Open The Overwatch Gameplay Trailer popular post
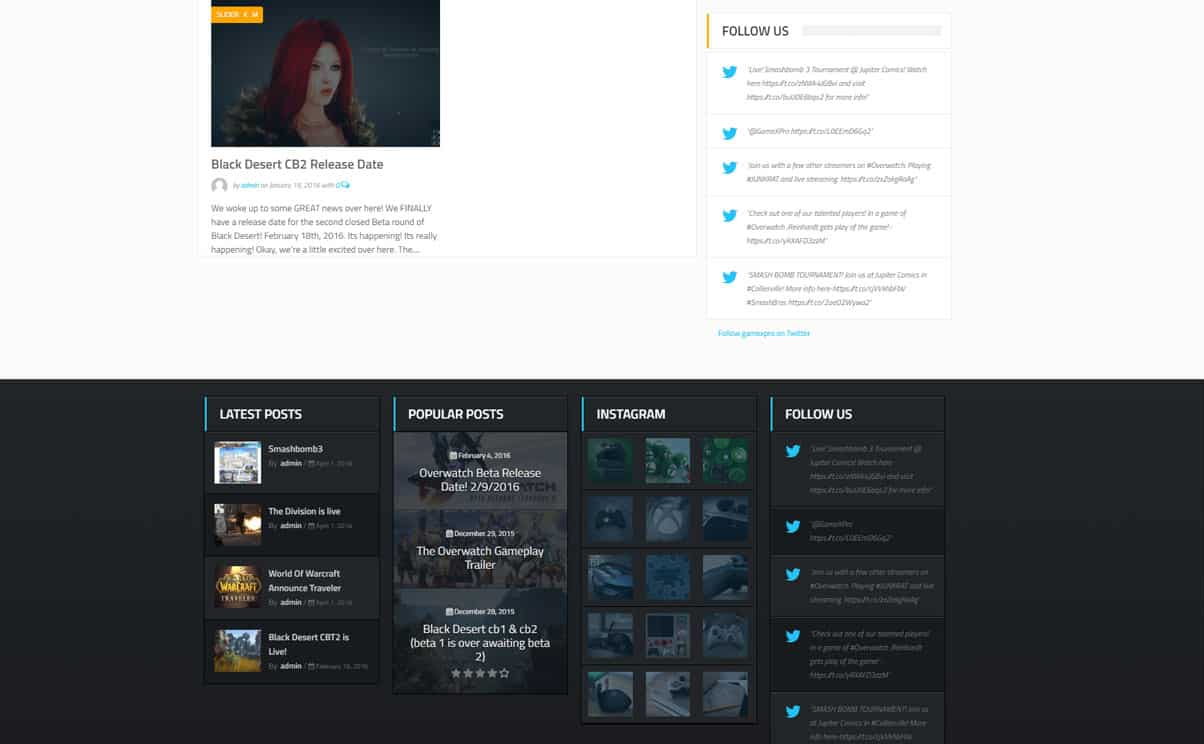The width and height of the screenshot is (1204, 744). click(x=480, y=558)
